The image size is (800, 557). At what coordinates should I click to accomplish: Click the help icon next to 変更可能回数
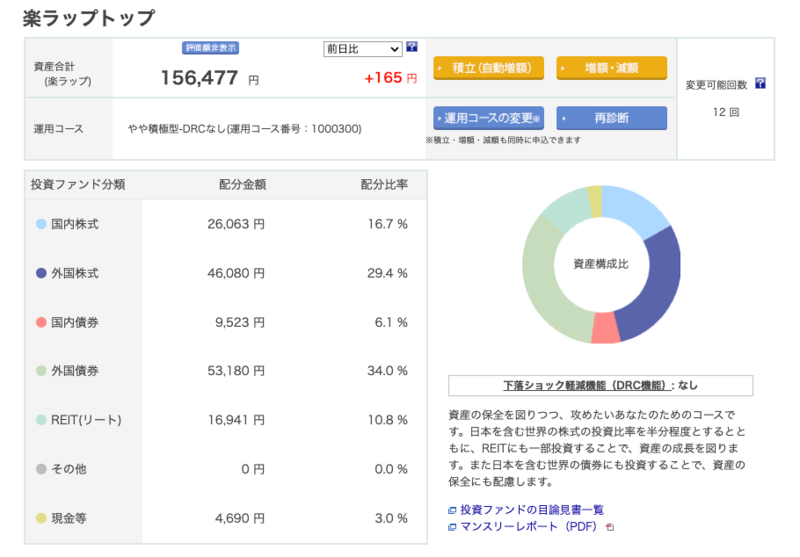point(760,84)
